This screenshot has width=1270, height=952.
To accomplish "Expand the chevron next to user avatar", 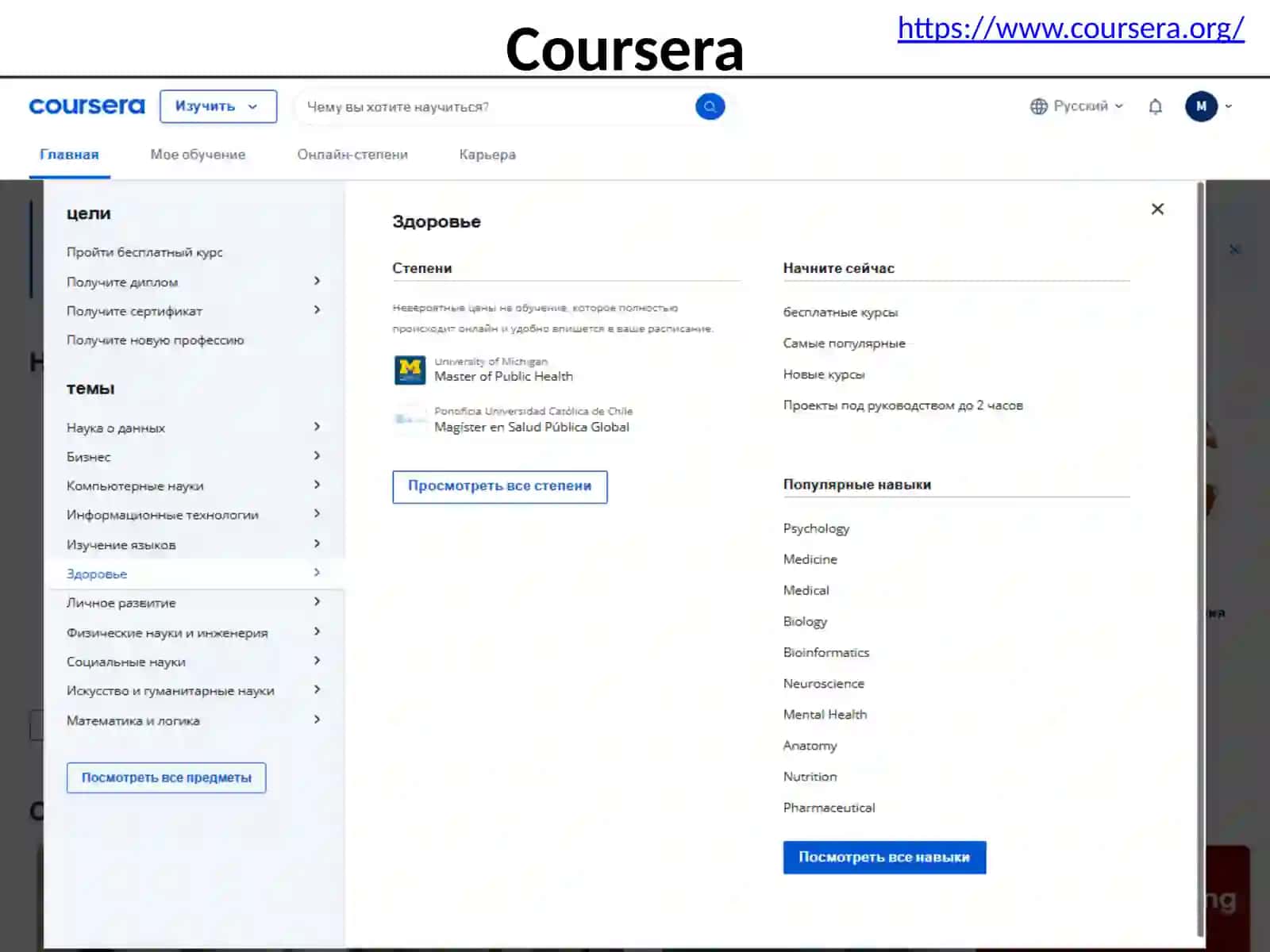I will click(x=1228, y=106).
